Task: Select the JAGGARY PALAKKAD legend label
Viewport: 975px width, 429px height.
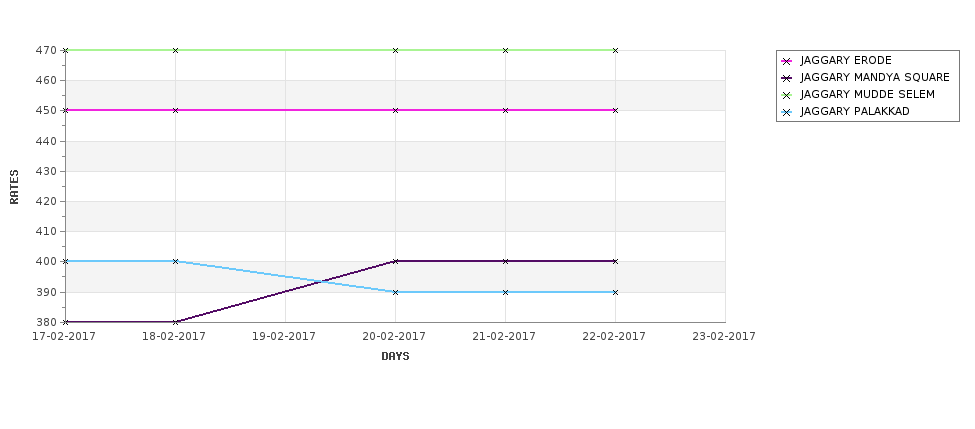Action: point(855,111)
